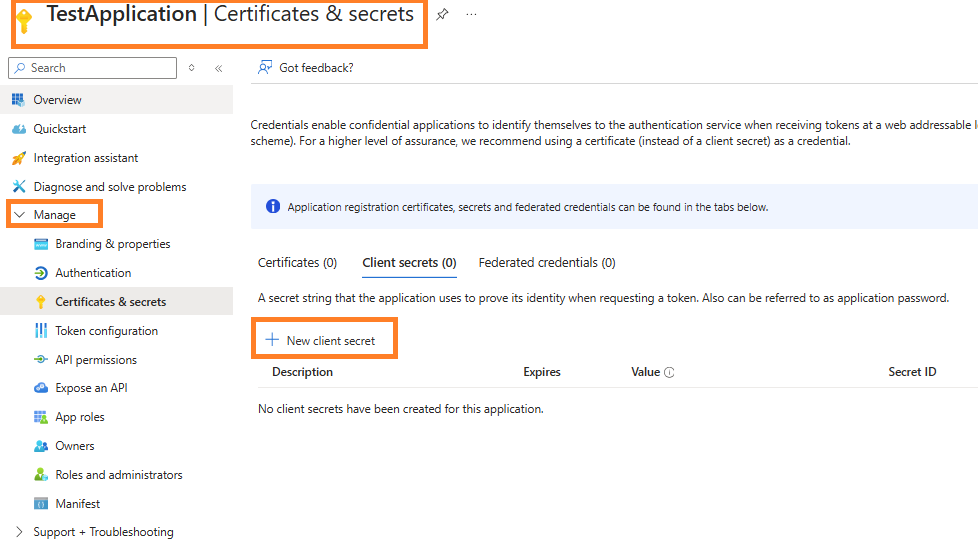The height and width of the screenshot is (548, 978).
Task: Open the Got feedback? link
Action: [316, 68]
